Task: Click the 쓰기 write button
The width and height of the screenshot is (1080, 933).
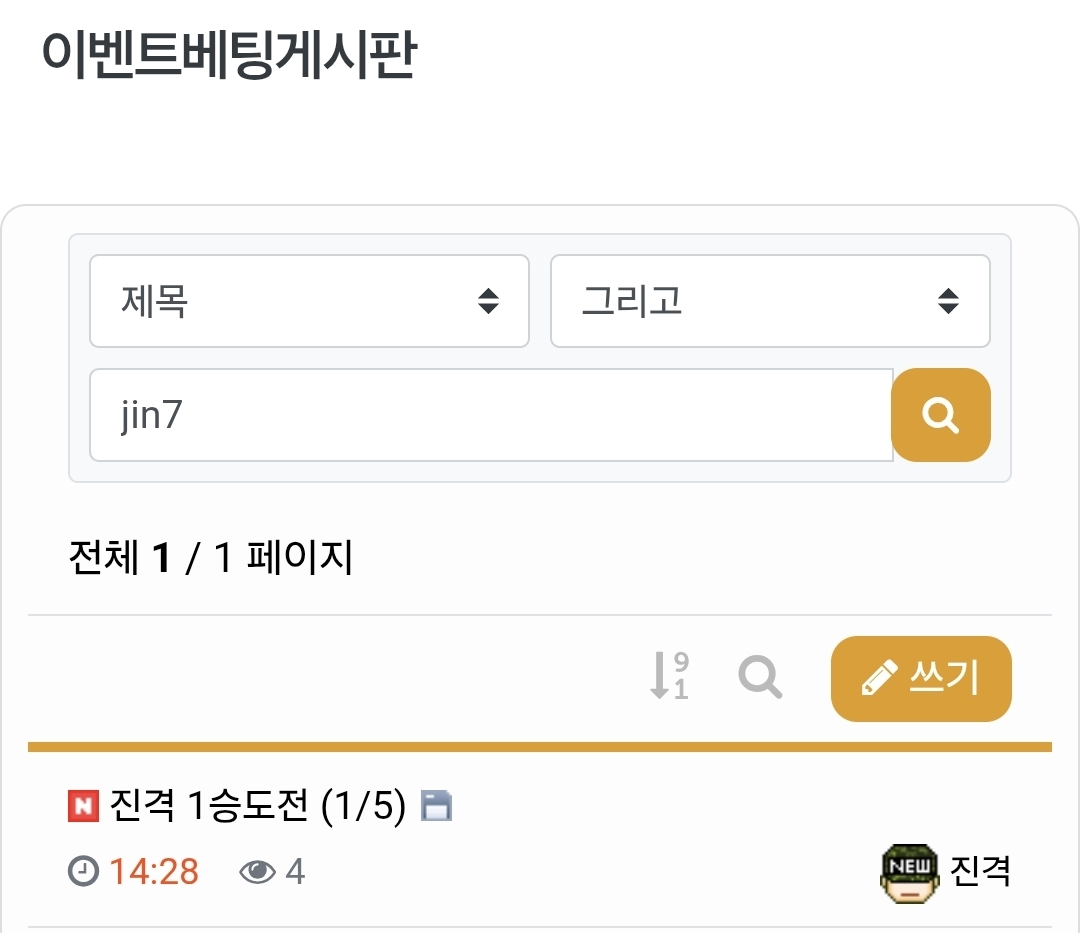Action: (x=921, y=678)
